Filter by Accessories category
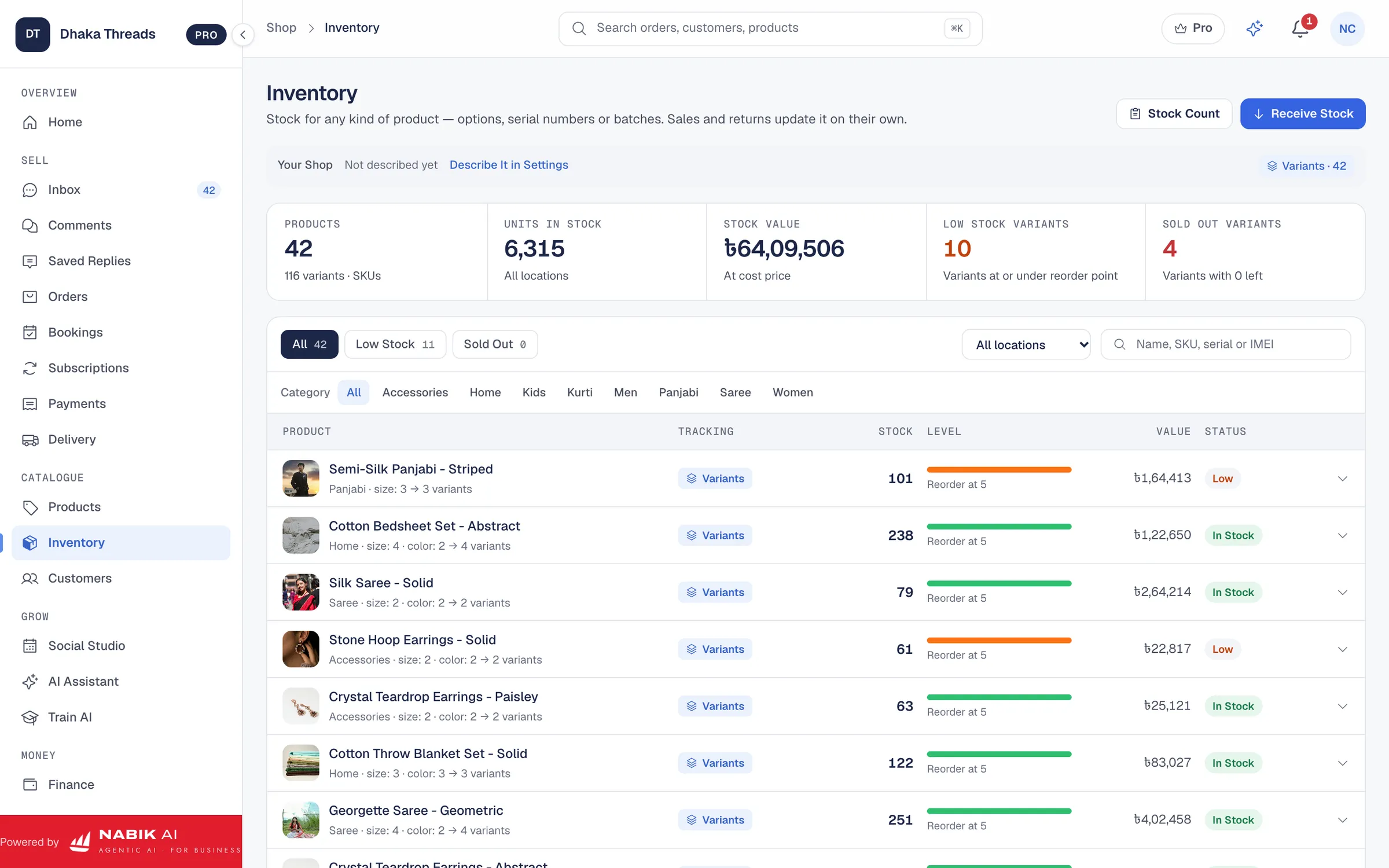 coord(415,392)
